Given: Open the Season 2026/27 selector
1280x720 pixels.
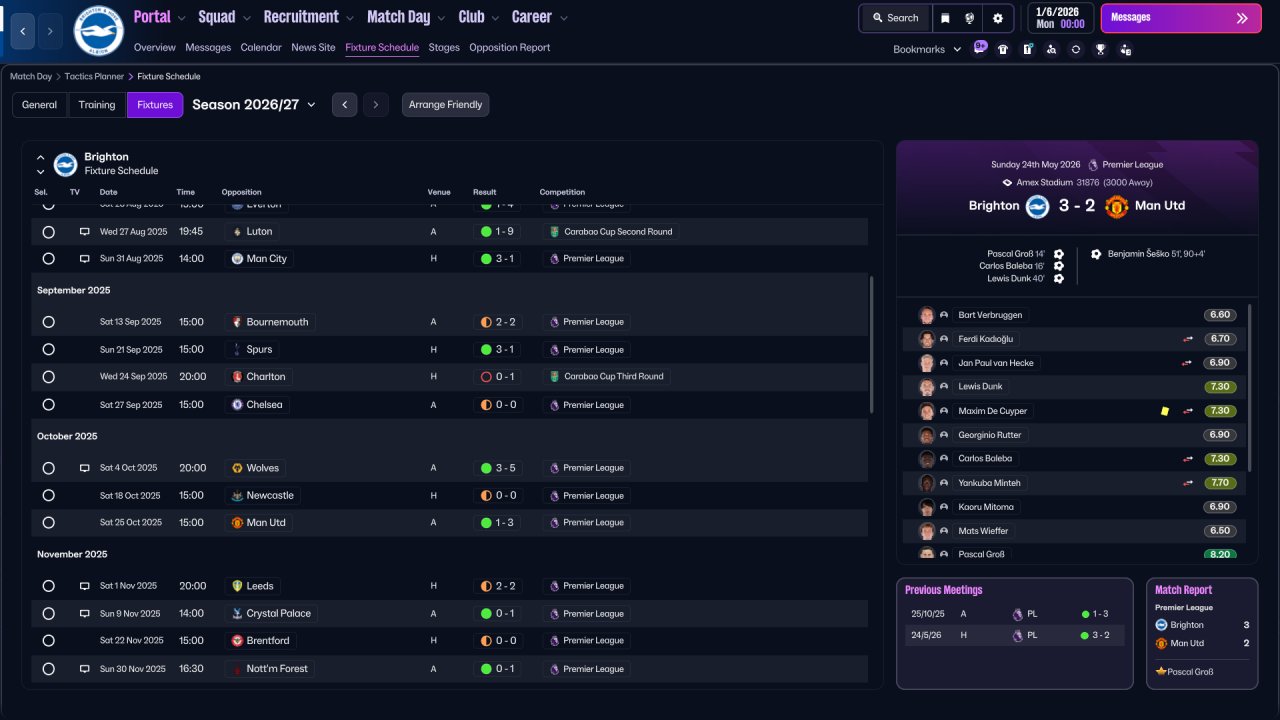Looking at the screenshot, I should coord(254,105).
